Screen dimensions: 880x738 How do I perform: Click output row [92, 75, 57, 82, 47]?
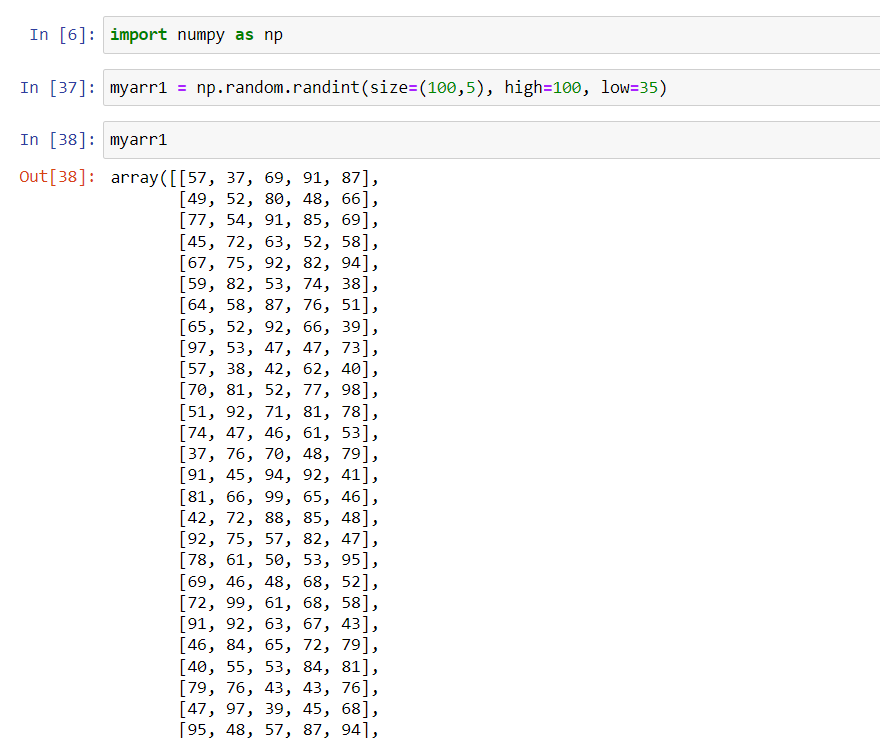coord(278,539)
